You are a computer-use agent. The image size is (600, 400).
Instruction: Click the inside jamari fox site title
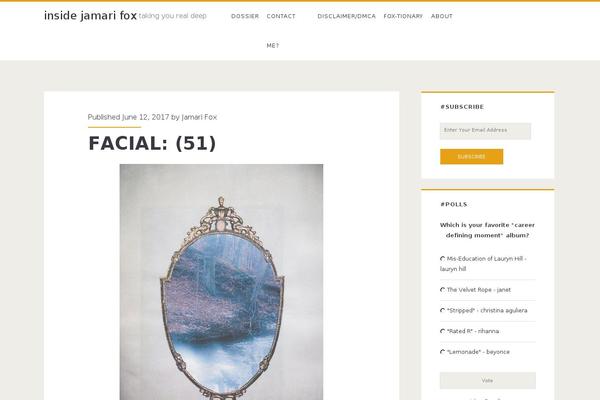90,16
